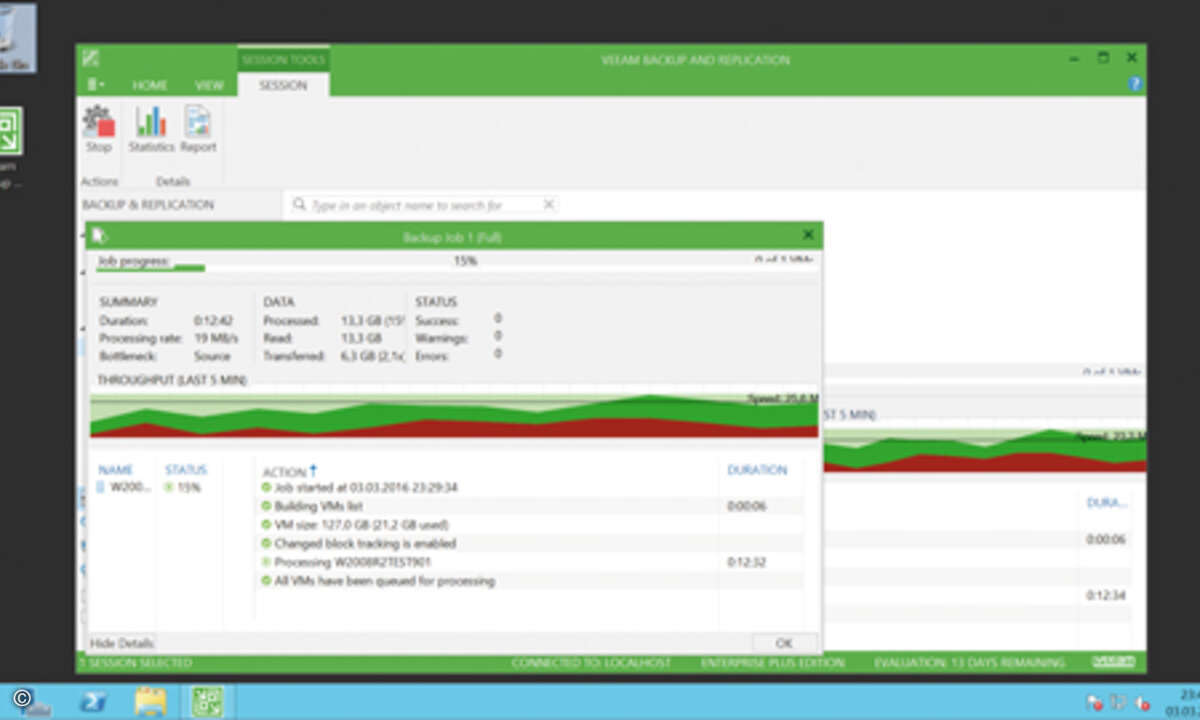
Task: Select the 'Processing W2008R2TEST901' entry
Action: point(530,562)
